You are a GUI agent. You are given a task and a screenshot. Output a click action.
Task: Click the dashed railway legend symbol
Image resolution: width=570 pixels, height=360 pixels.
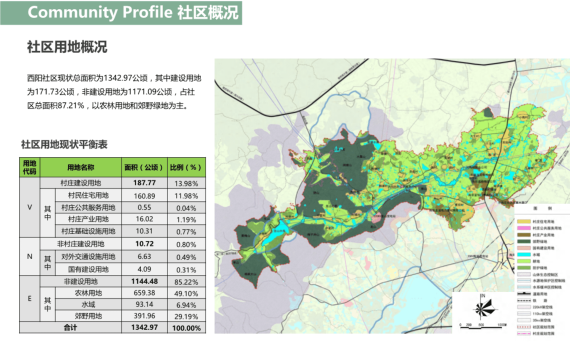523,300
